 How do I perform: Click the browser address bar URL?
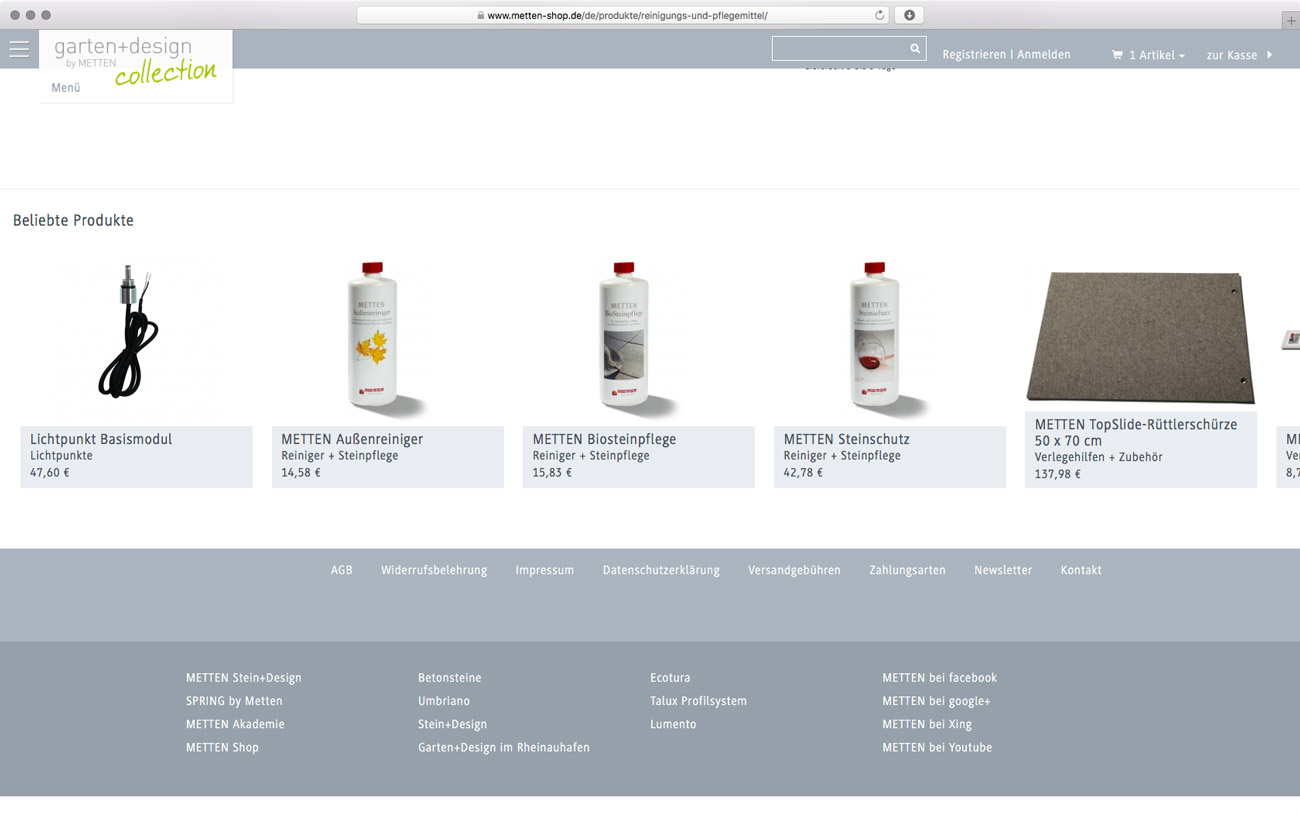pyautogui.click(x=627, y=15)
